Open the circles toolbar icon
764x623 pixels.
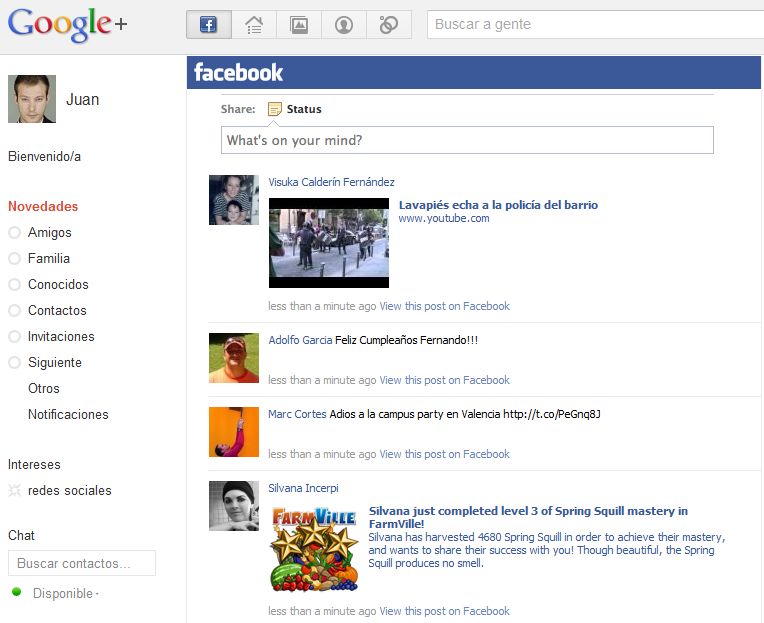[389, 24]
